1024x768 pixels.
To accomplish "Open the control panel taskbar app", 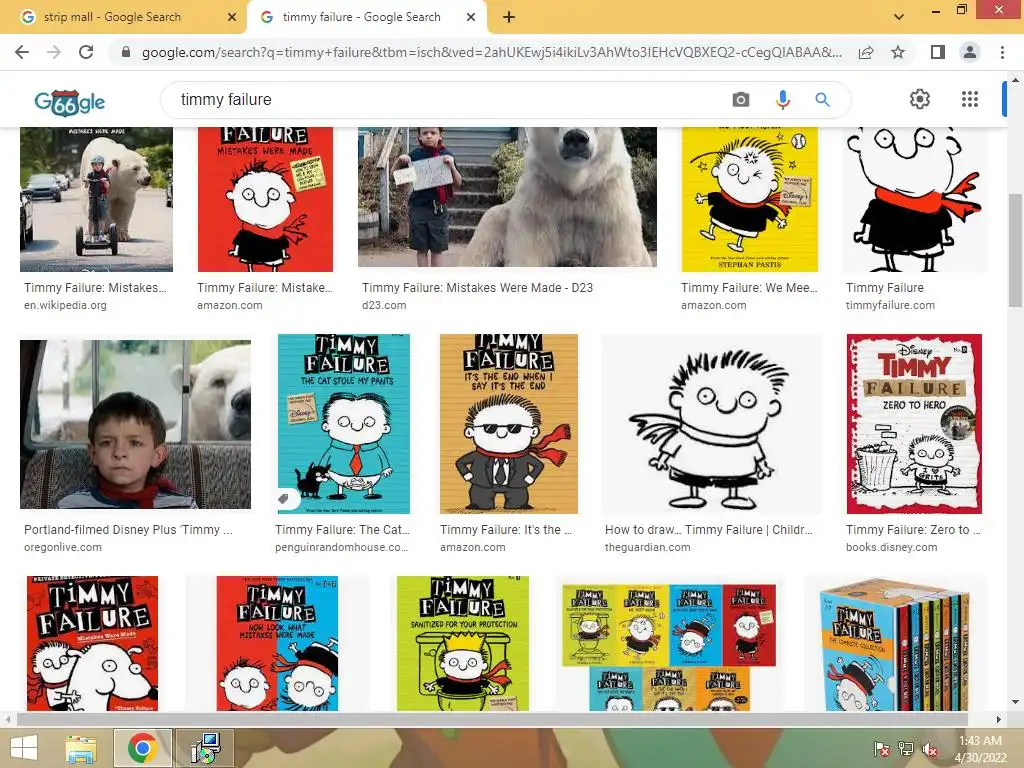I will [205, 748].
